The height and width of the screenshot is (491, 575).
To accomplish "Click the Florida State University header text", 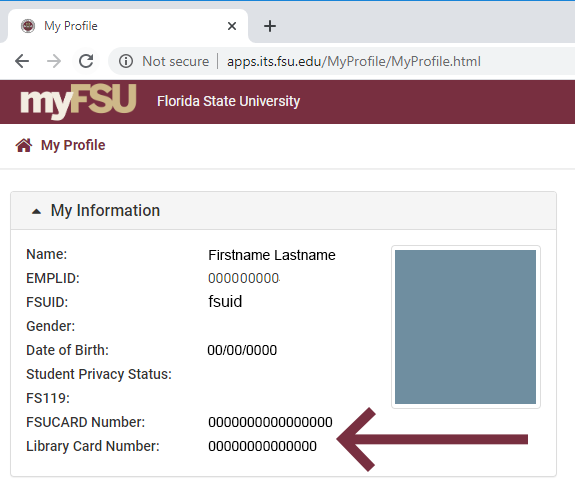I will pyautogui.click(x=228, y=101).
